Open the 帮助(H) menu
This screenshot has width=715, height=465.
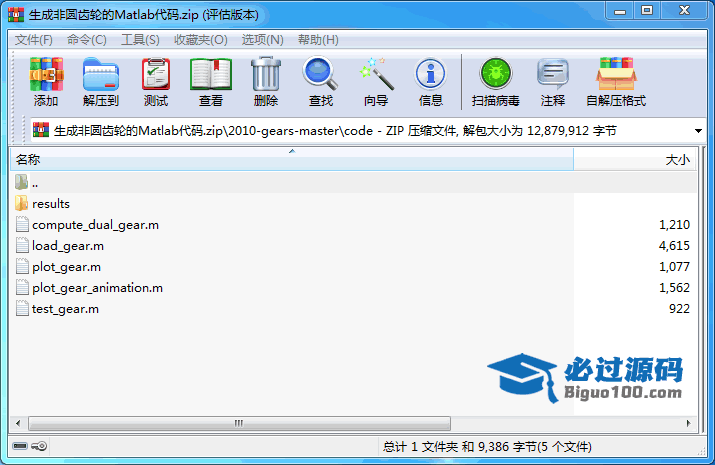(318, 40)
